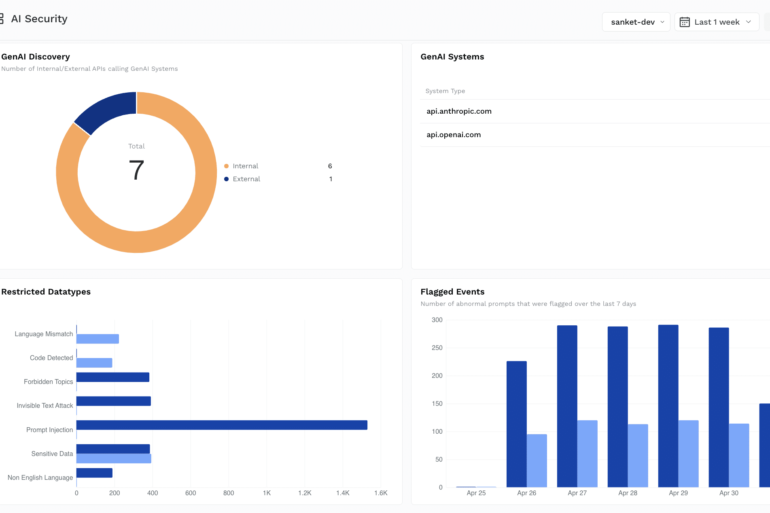Toggle the Internal series in legend
The width and height of the screenshot is (770, 513).
pyautogui.click(x=246, y=166)
